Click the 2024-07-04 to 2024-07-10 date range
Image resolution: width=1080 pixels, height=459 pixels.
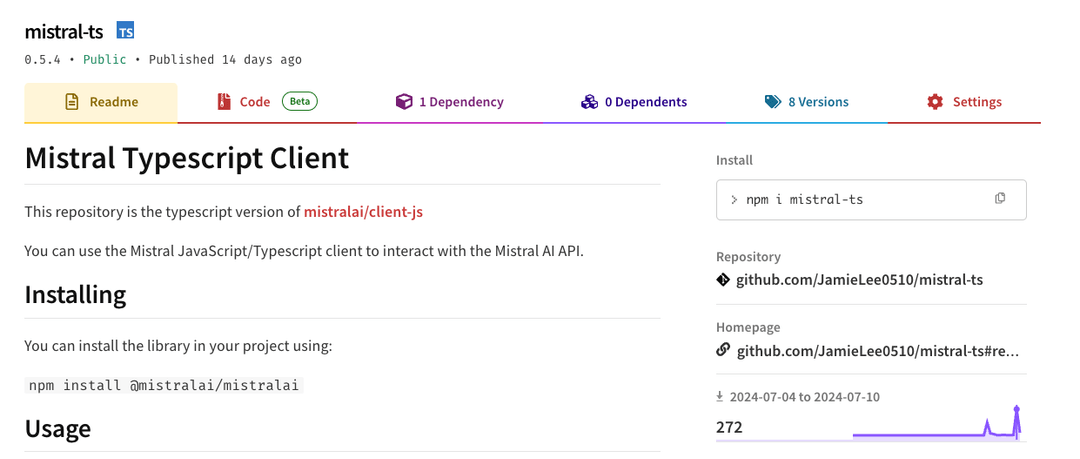pos(804,397)
